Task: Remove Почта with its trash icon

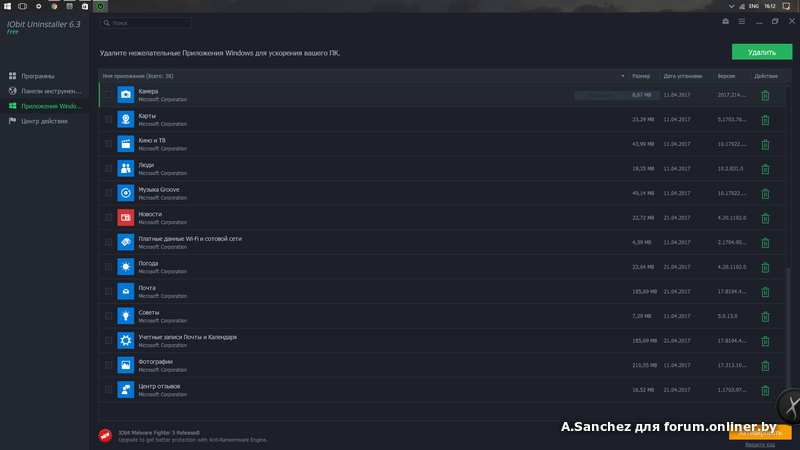Action: click(765, 292)
